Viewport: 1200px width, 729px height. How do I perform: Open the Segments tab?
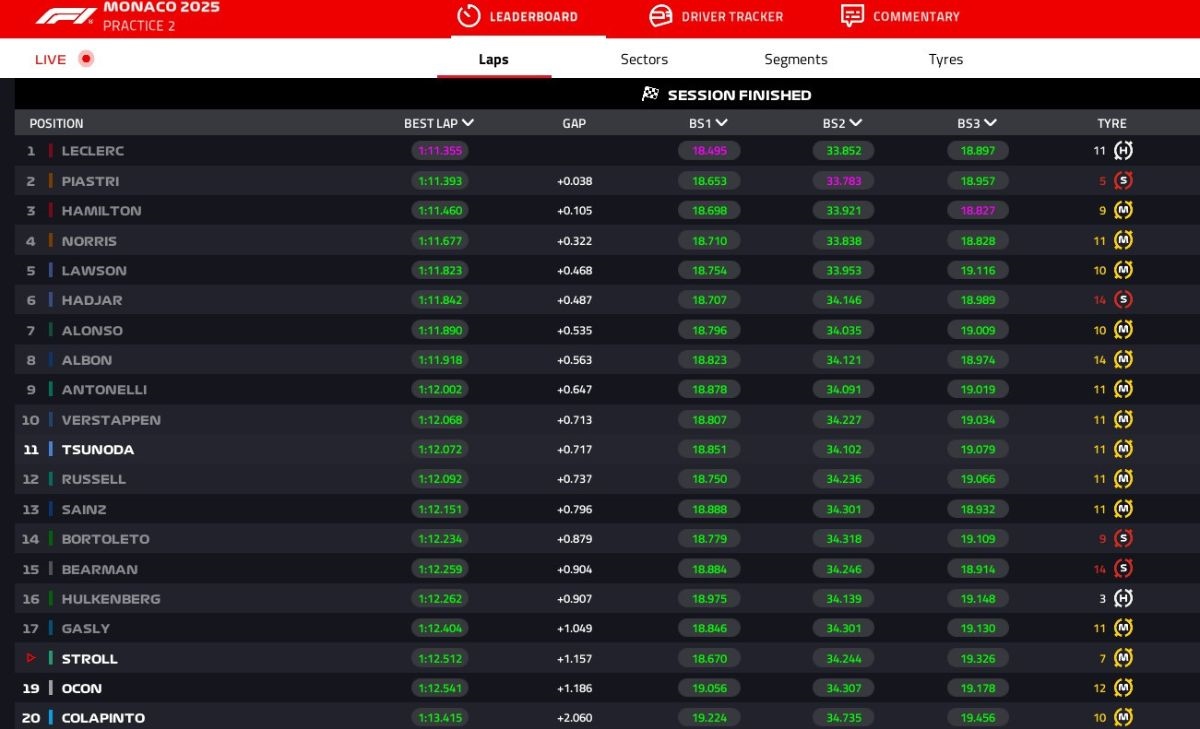tap(795, 59)
